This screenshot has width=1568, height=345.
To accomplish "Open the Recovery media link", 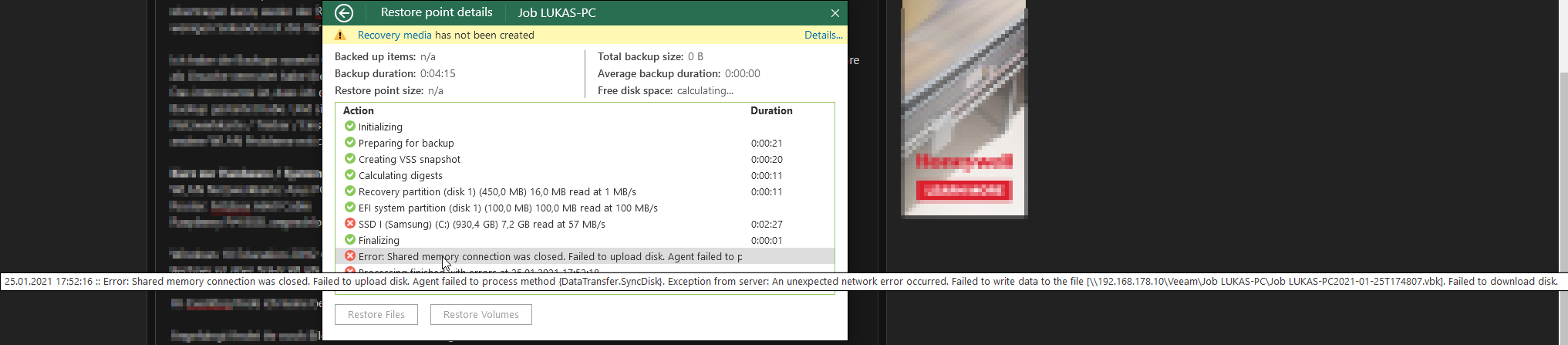I will [394, 35].
